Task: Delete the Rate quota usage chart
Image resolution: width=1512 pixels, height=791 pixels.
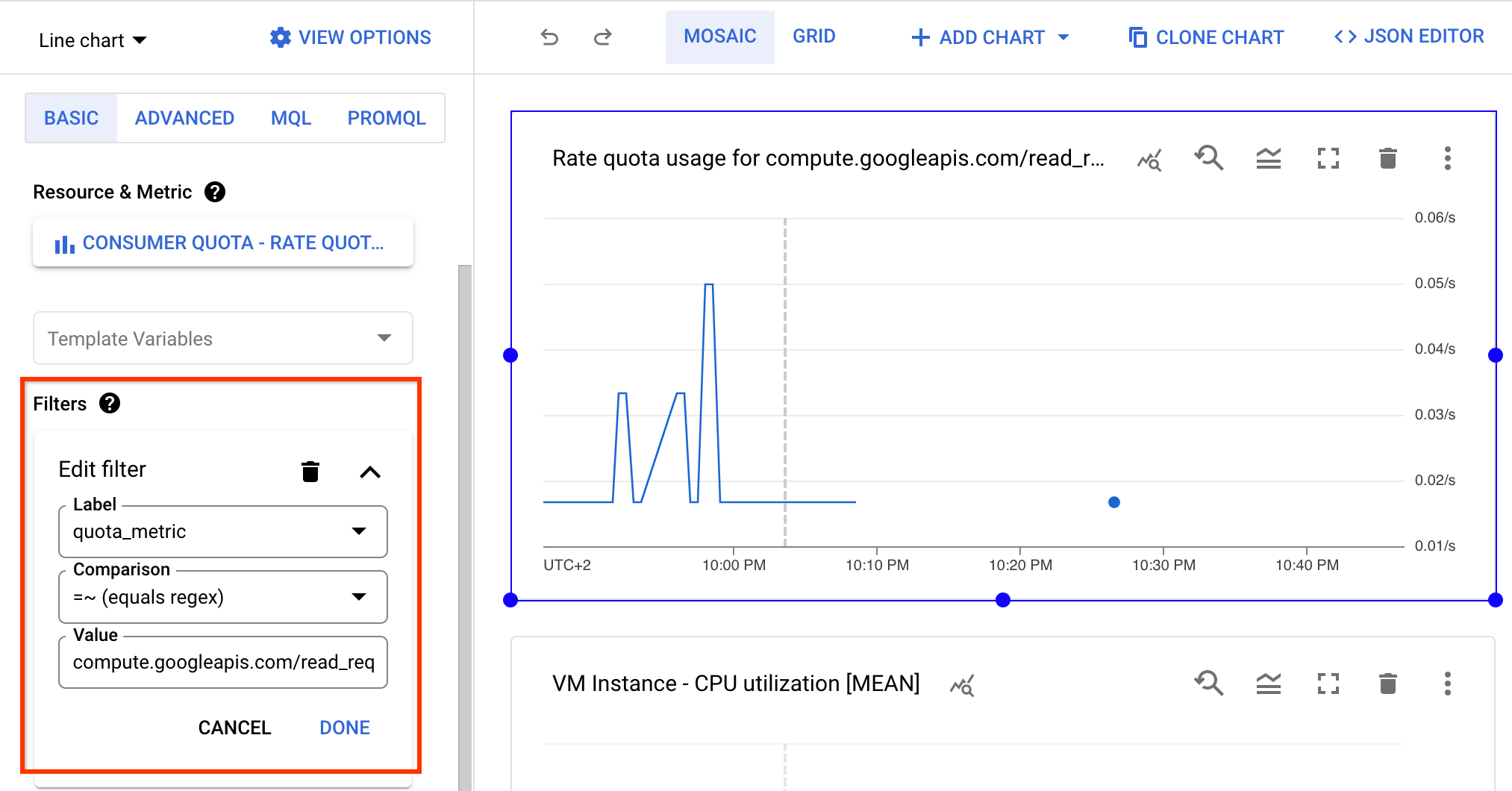Action: point(1387,158)
